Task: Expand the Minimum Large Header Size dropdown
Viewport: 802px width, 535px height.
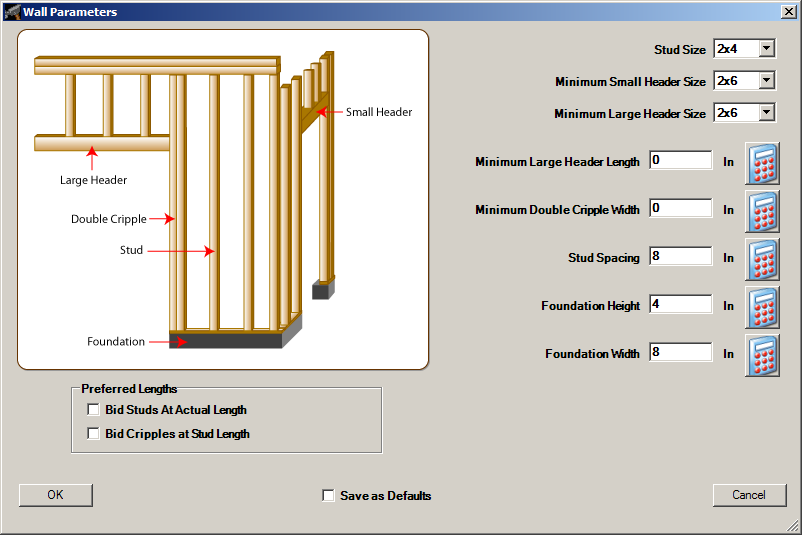Action: click(x=766, y=113)
